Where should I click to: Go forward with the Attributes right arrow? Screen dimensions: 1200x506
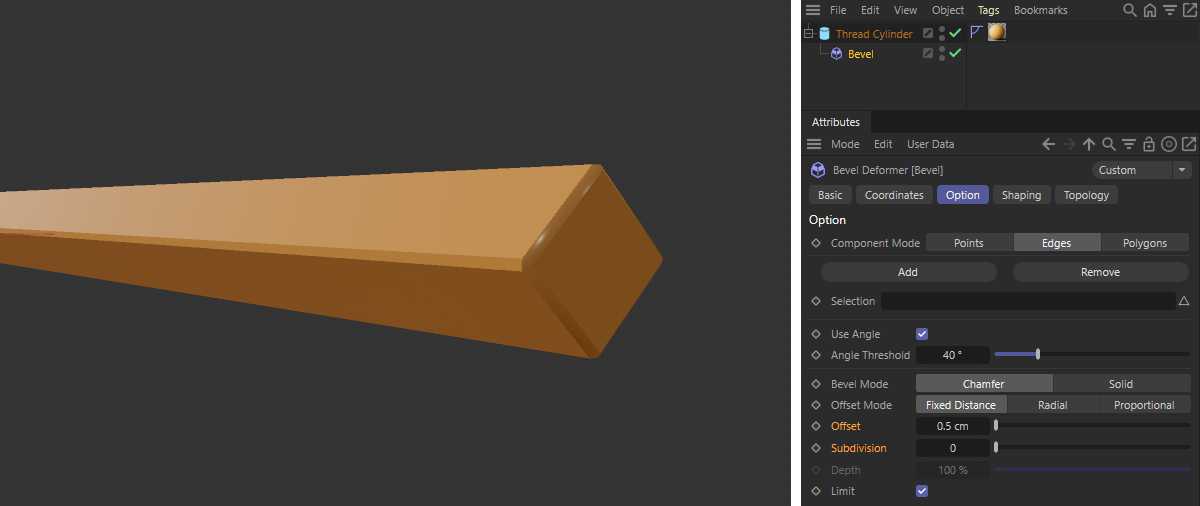tap(1069, 144)
